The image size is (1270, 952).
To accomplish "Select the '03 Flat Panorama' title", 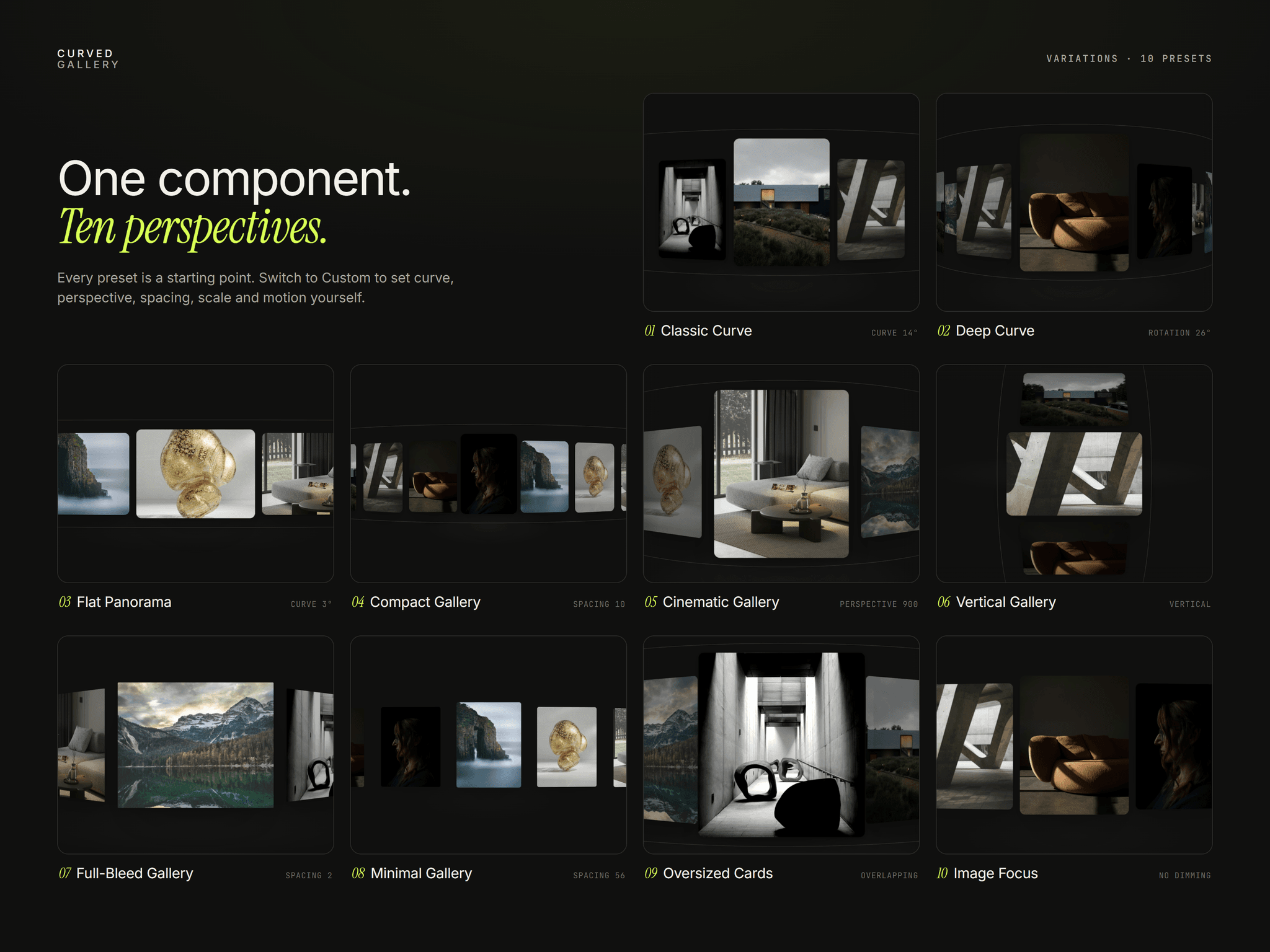I will click(115, 602).
